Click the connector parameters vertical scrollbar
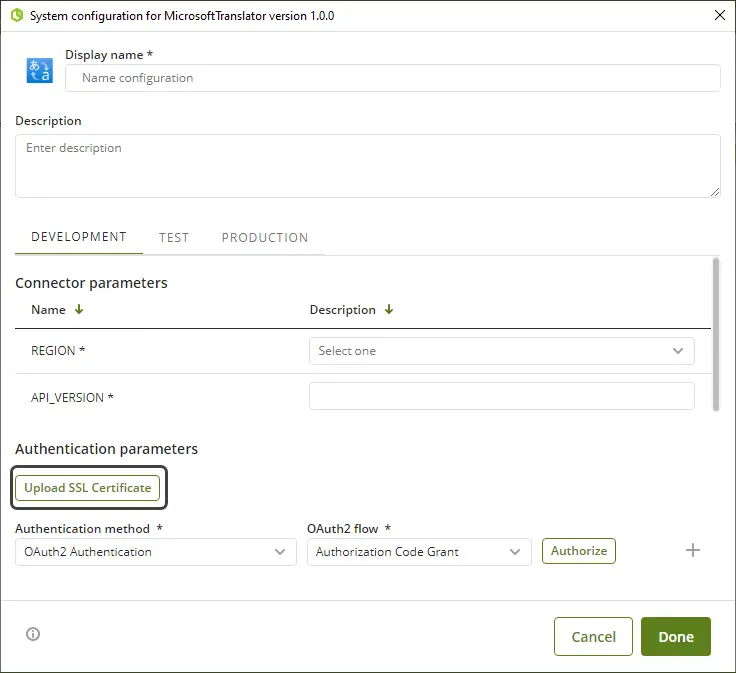The height and width of the screenshot is (673, 736). point(716,334)
